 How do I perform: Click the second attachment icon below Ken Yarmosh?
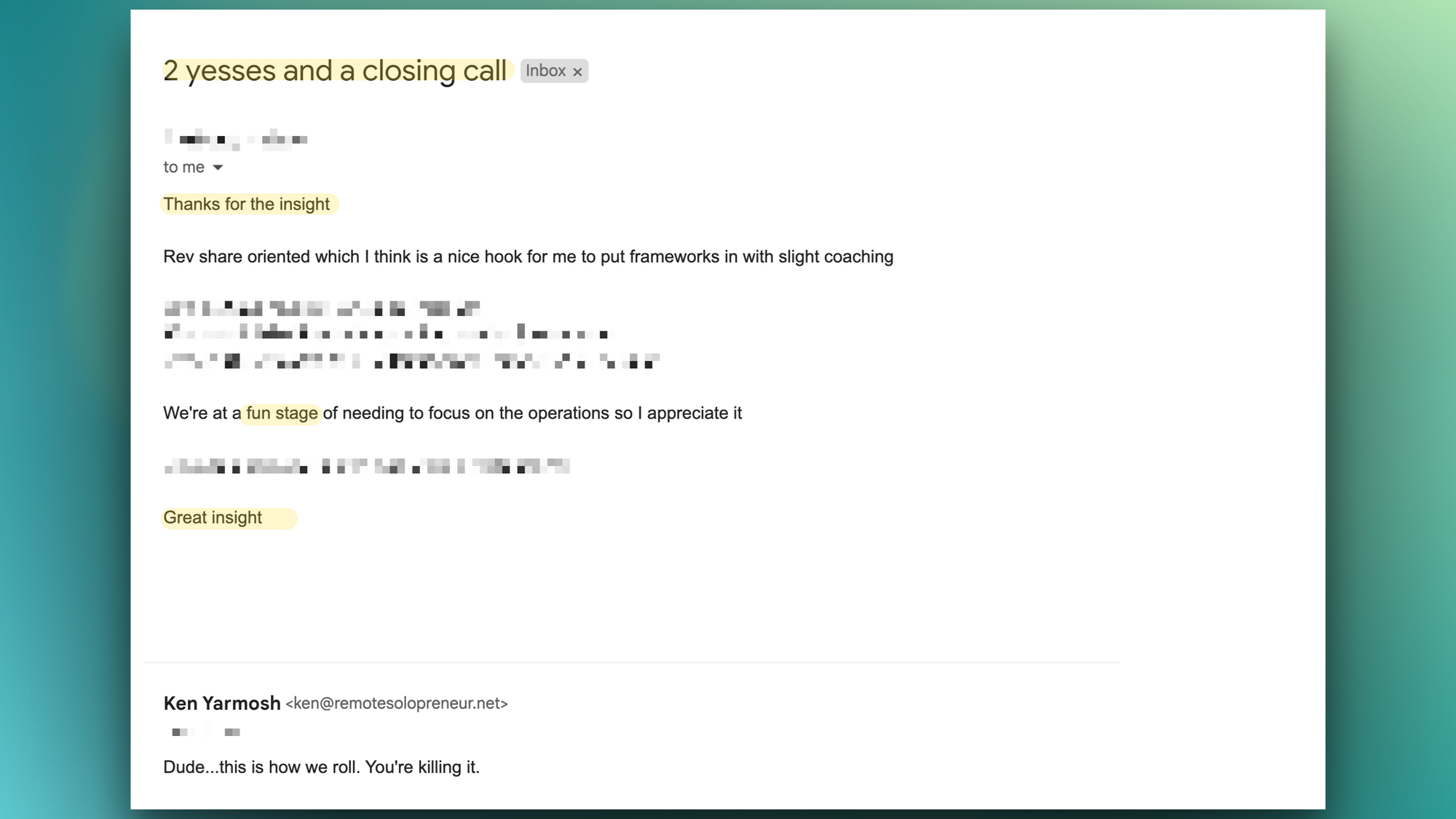(x=231, y=731)
